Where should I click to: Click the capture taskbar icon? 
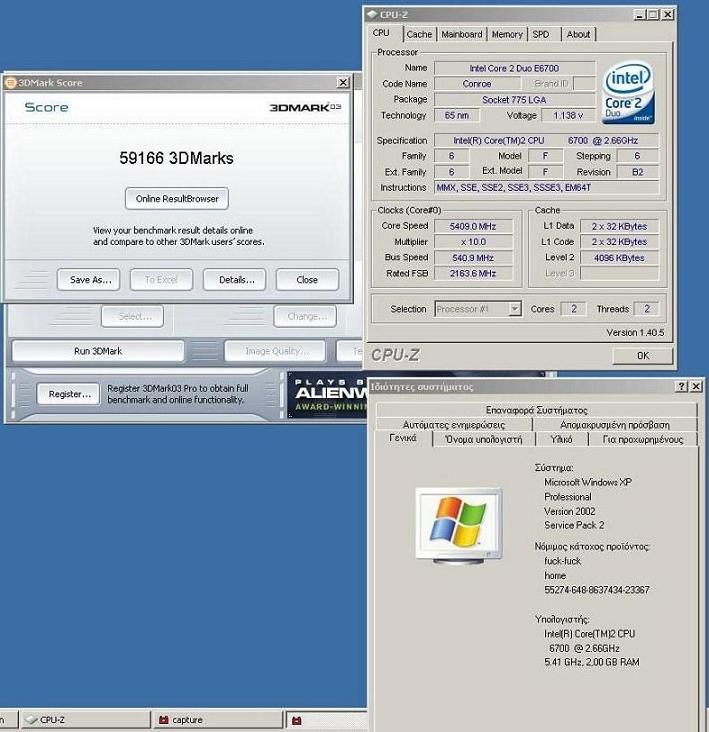(x=163, y=720)
